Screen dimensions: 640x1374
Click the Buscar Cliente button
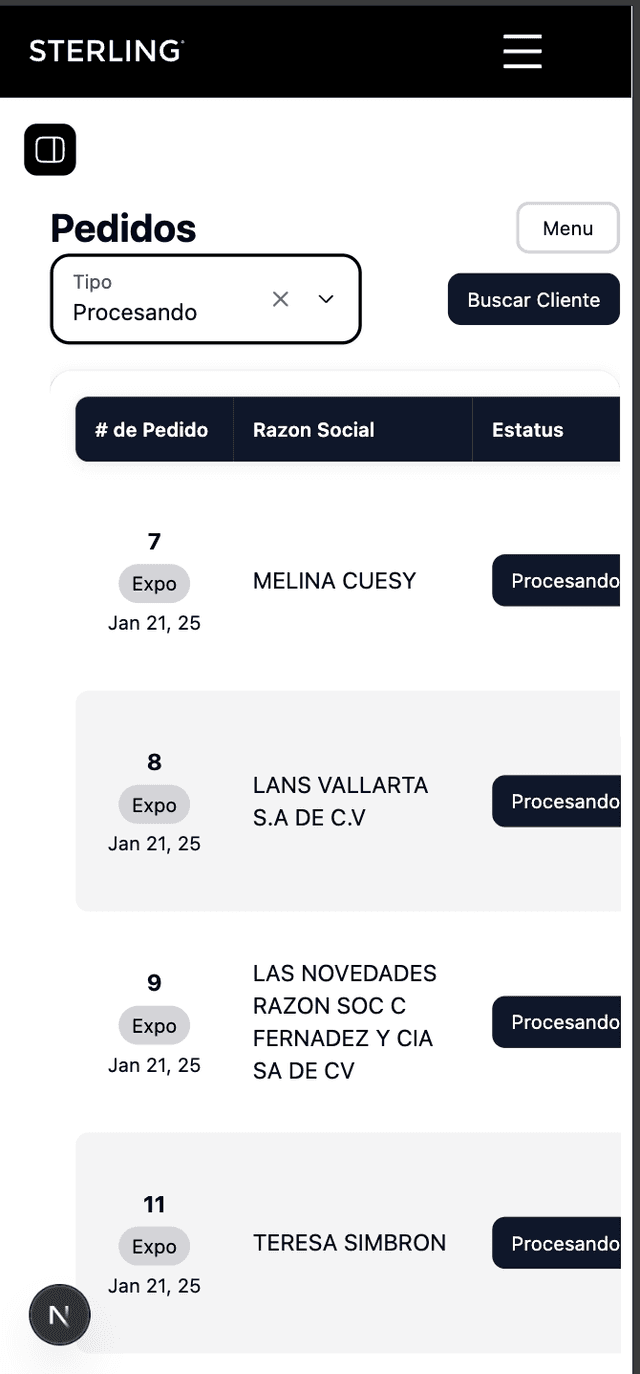tap(533, 300)
